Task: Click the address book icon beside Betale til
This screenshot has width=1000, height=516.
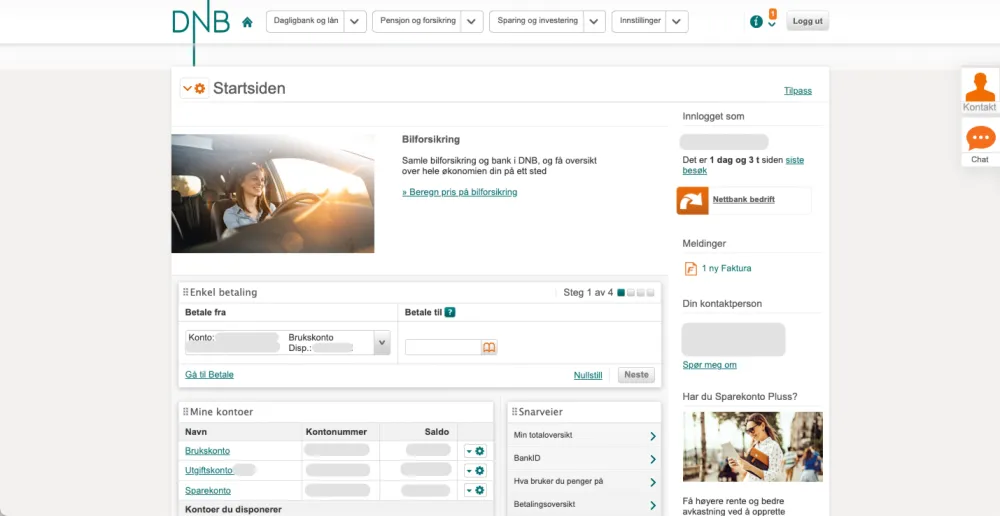Action: click(490, 348)
